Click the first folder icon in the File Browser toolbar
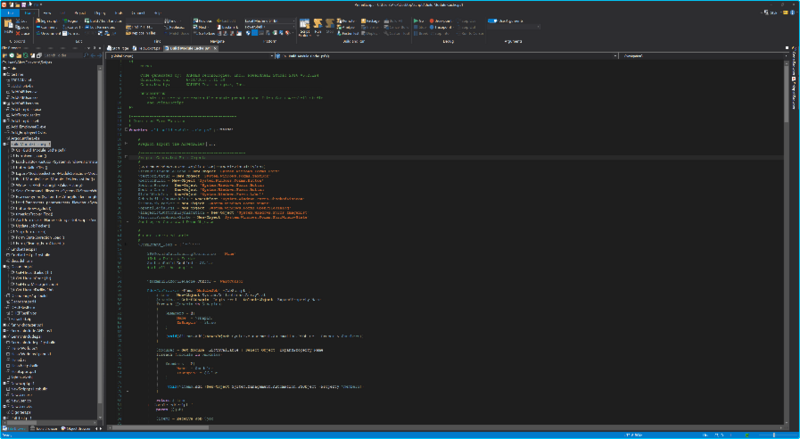Image resolution: width=800 pixels, height=439 pixels. click(x=5, y=55)
